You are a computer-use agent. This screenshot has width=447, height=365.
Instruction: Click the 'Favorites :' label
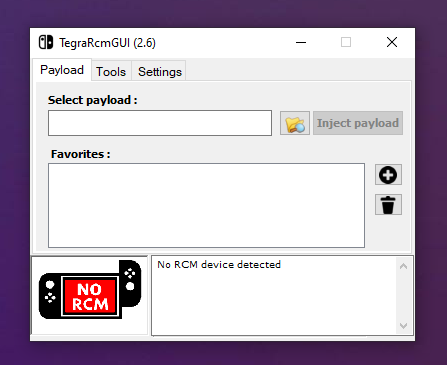(80, 154)
